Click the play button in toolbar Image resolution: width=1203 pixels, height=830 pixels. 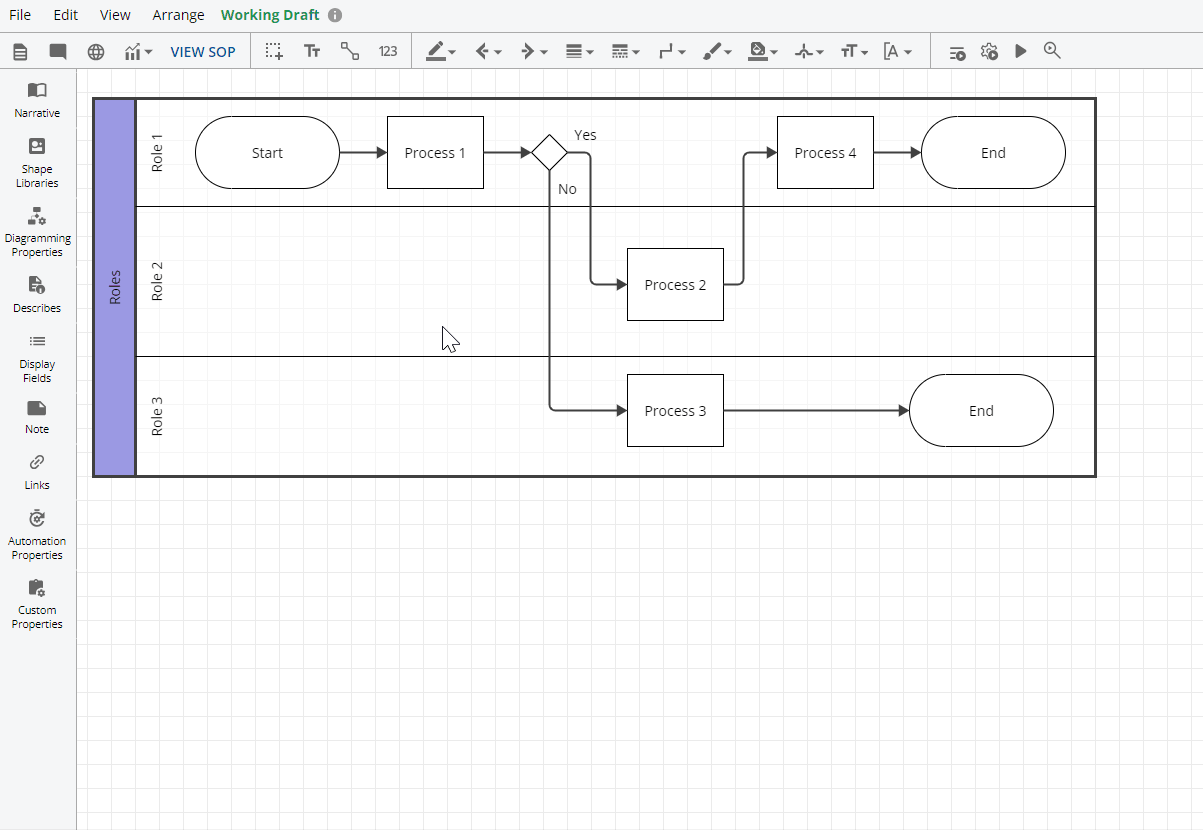[1021, 52]
